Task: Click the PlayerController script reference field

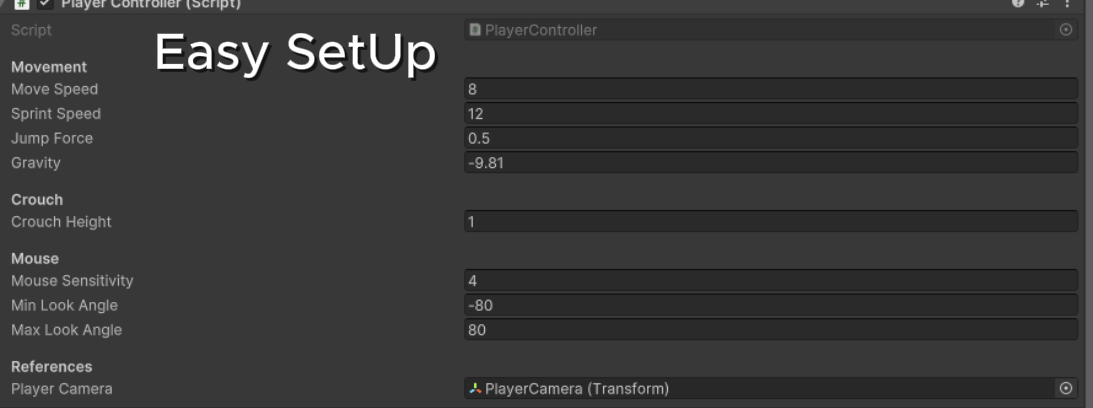Action: click(x=760, y=30)
